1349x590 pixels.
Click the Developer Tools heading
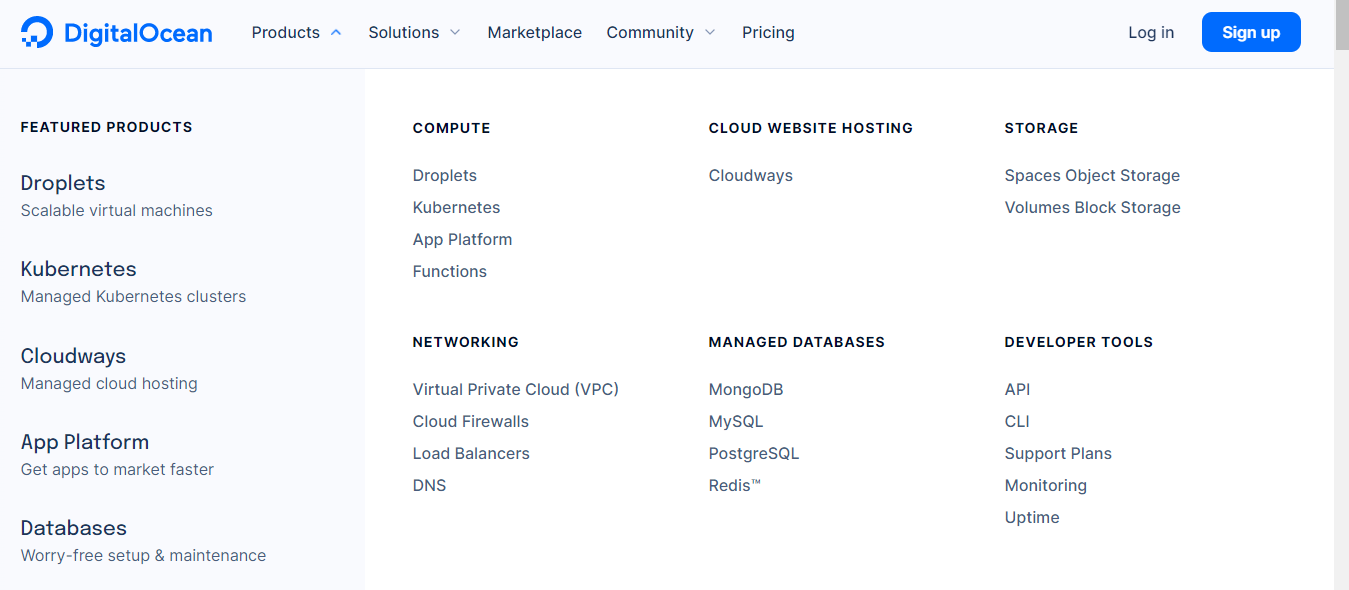pos(1079,342)
